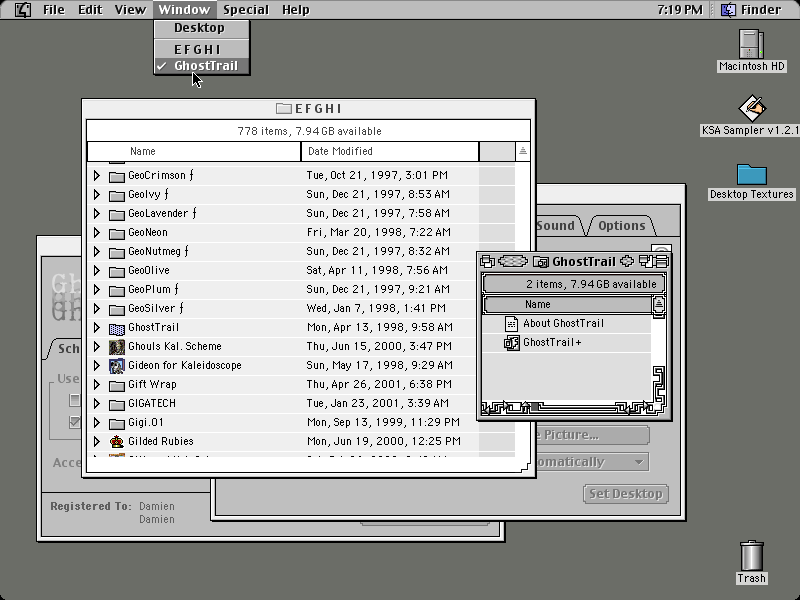This screenshot has width=800, height=600.
Task: Expand the GeoNutmeg folder triangle
Action: coord(96,252)
